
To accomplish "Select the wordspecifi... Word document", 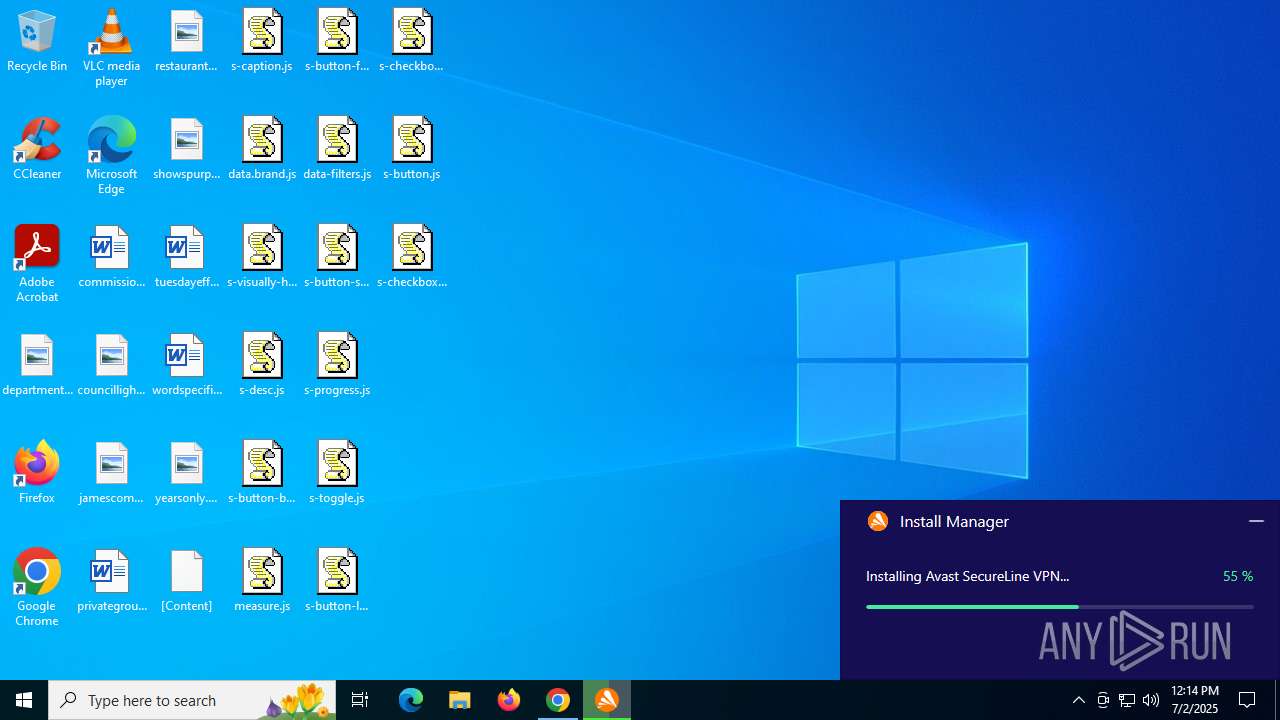I will point(186,365).
